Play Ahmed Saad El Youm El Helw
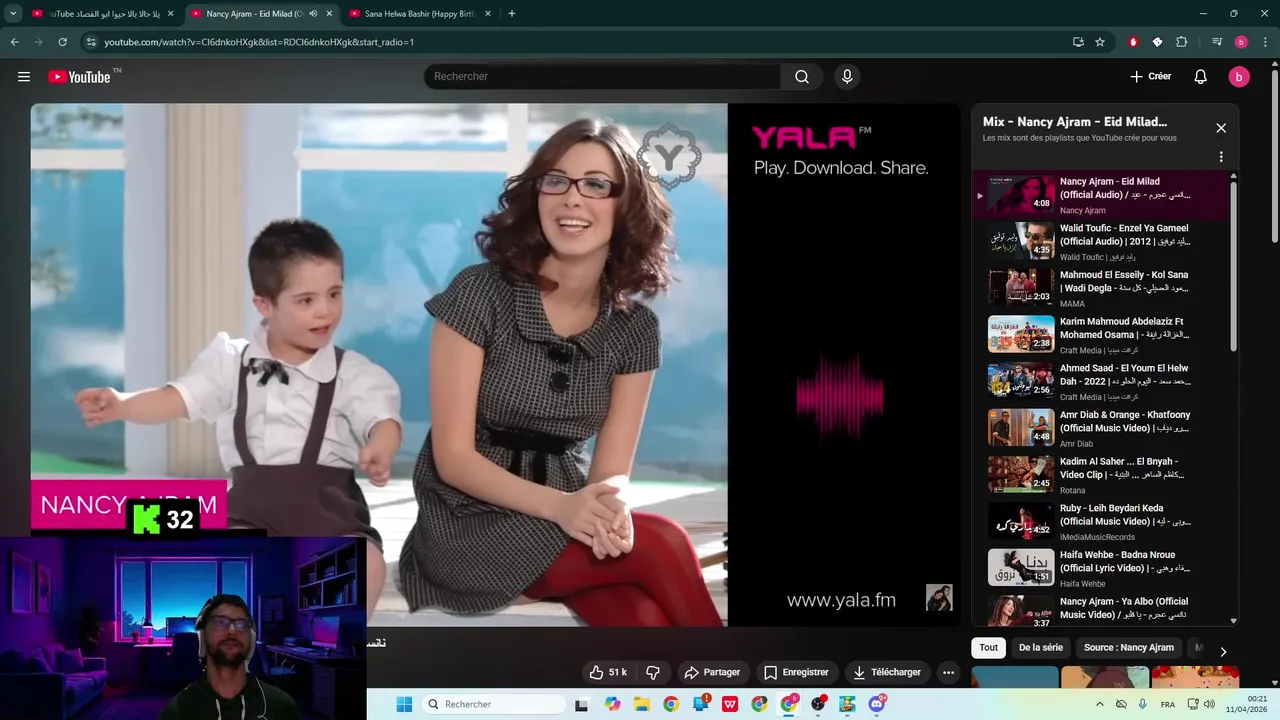The image size is (1280, 720). [x=1102, y=382]
